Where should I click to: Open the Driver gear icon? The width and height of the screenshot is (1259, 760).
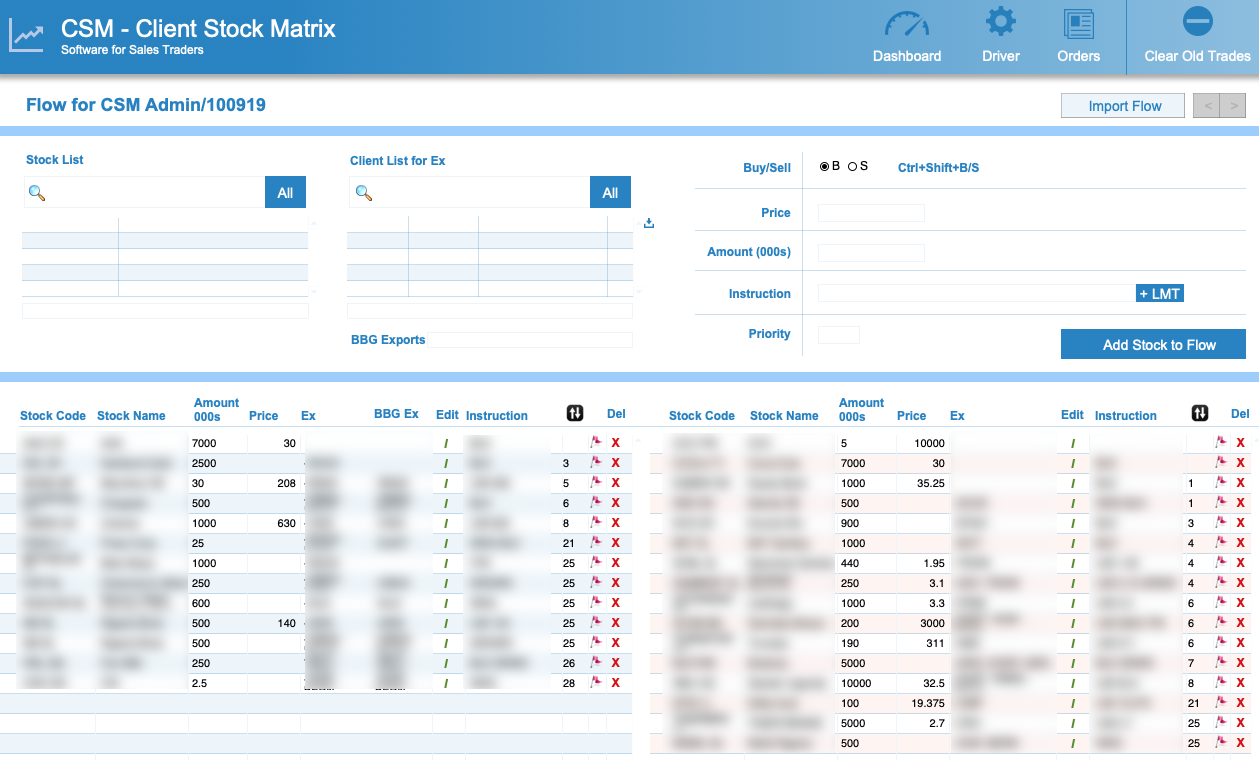click(1000, 23)
